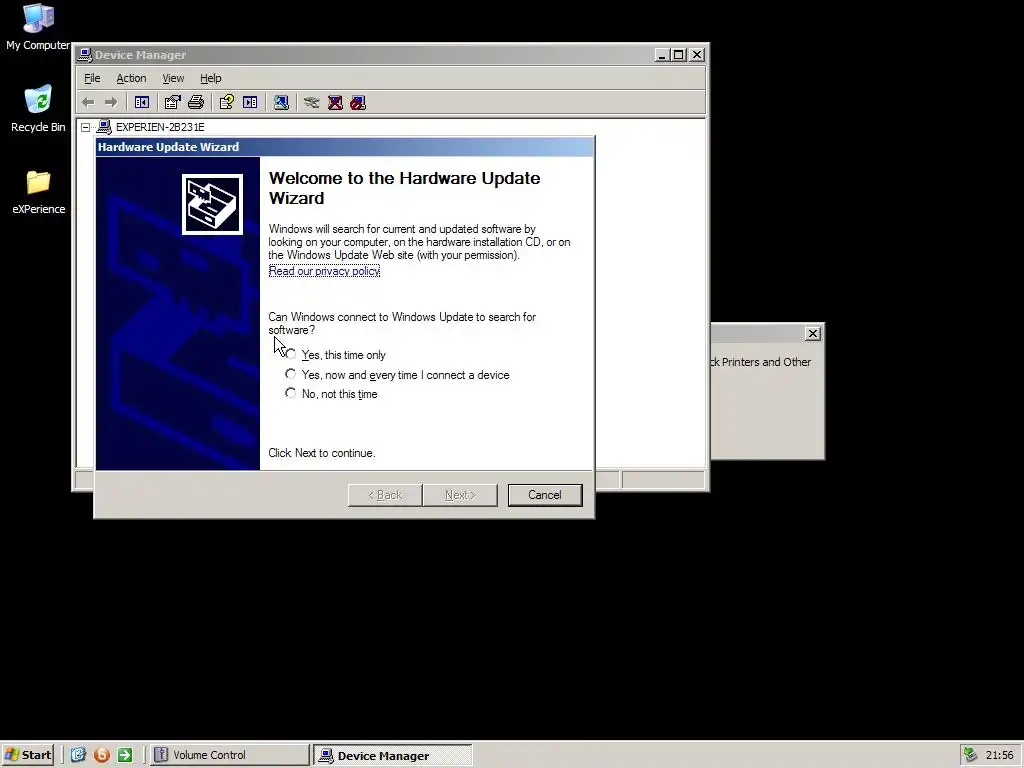This screenshot has width=1024, height=768.
Task: Click the Help question-mark toolbar icon
Action: pyautogui.click(x=227, y=103)
